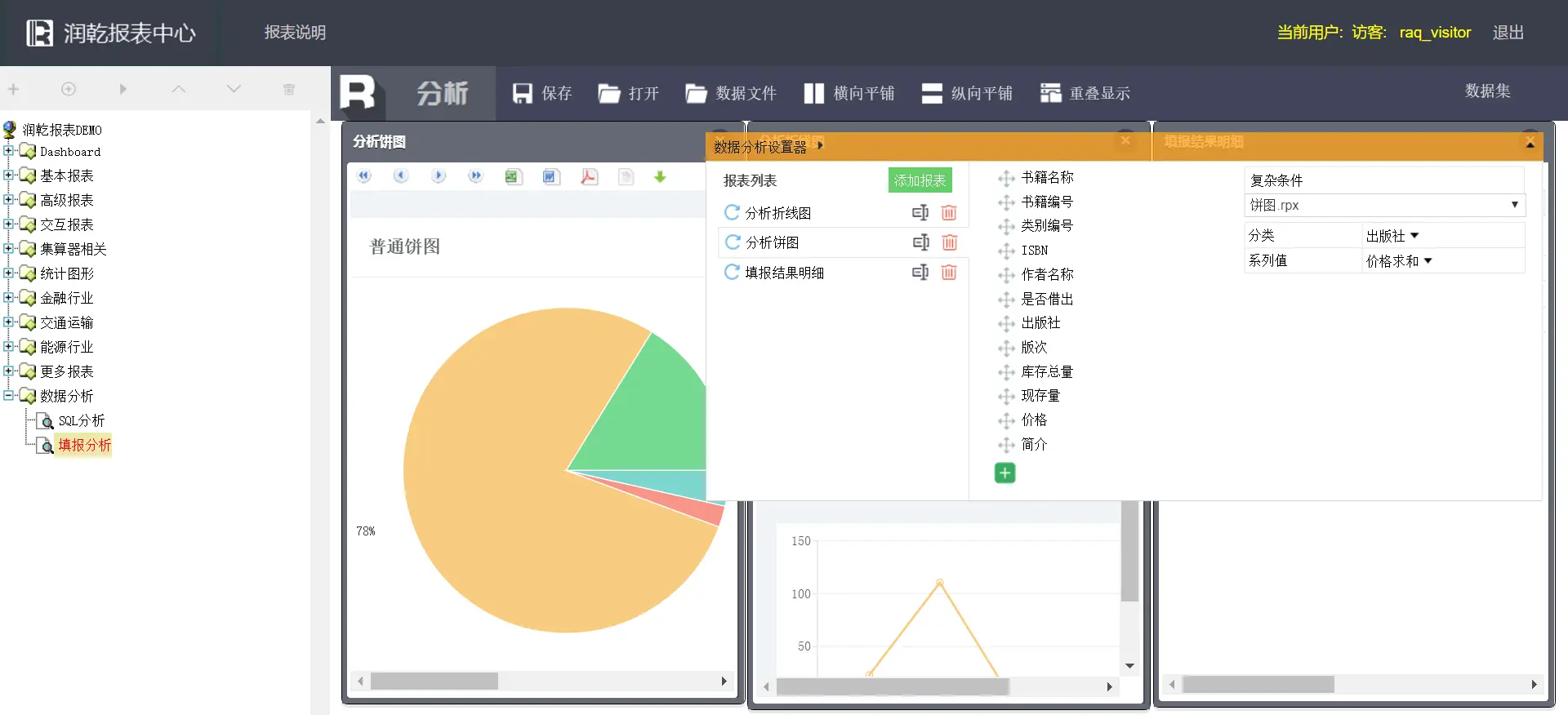Export pie chart report to Excel
This screenshot has height=715, width=1568.
[x=513, y=176]
